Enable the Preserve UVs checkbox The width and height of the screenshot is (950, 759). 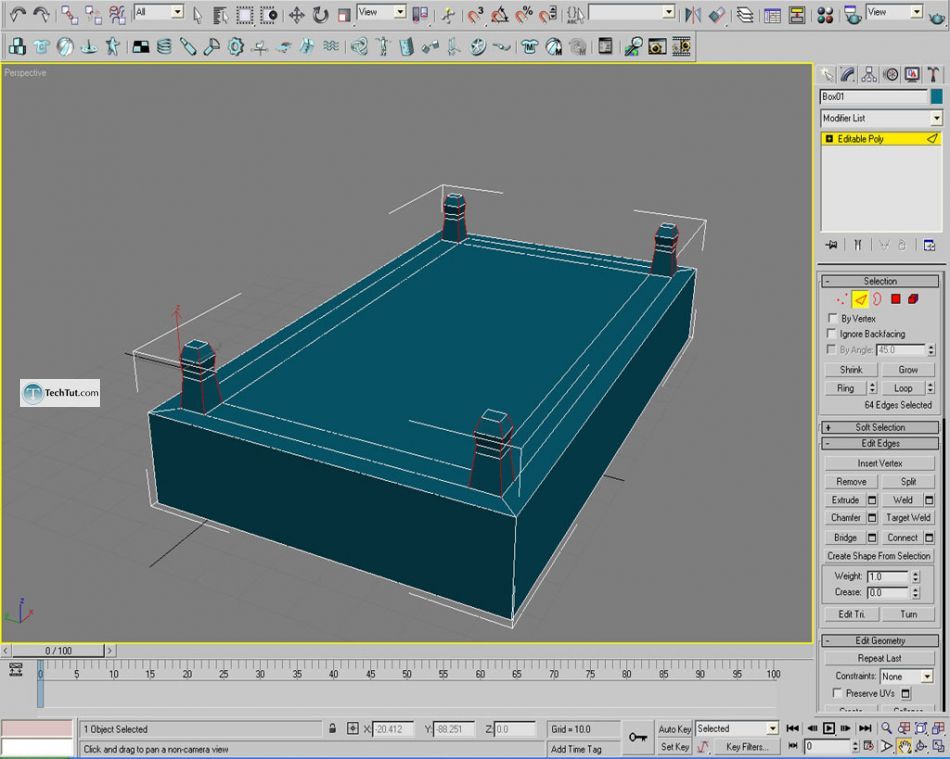[837, 692]
